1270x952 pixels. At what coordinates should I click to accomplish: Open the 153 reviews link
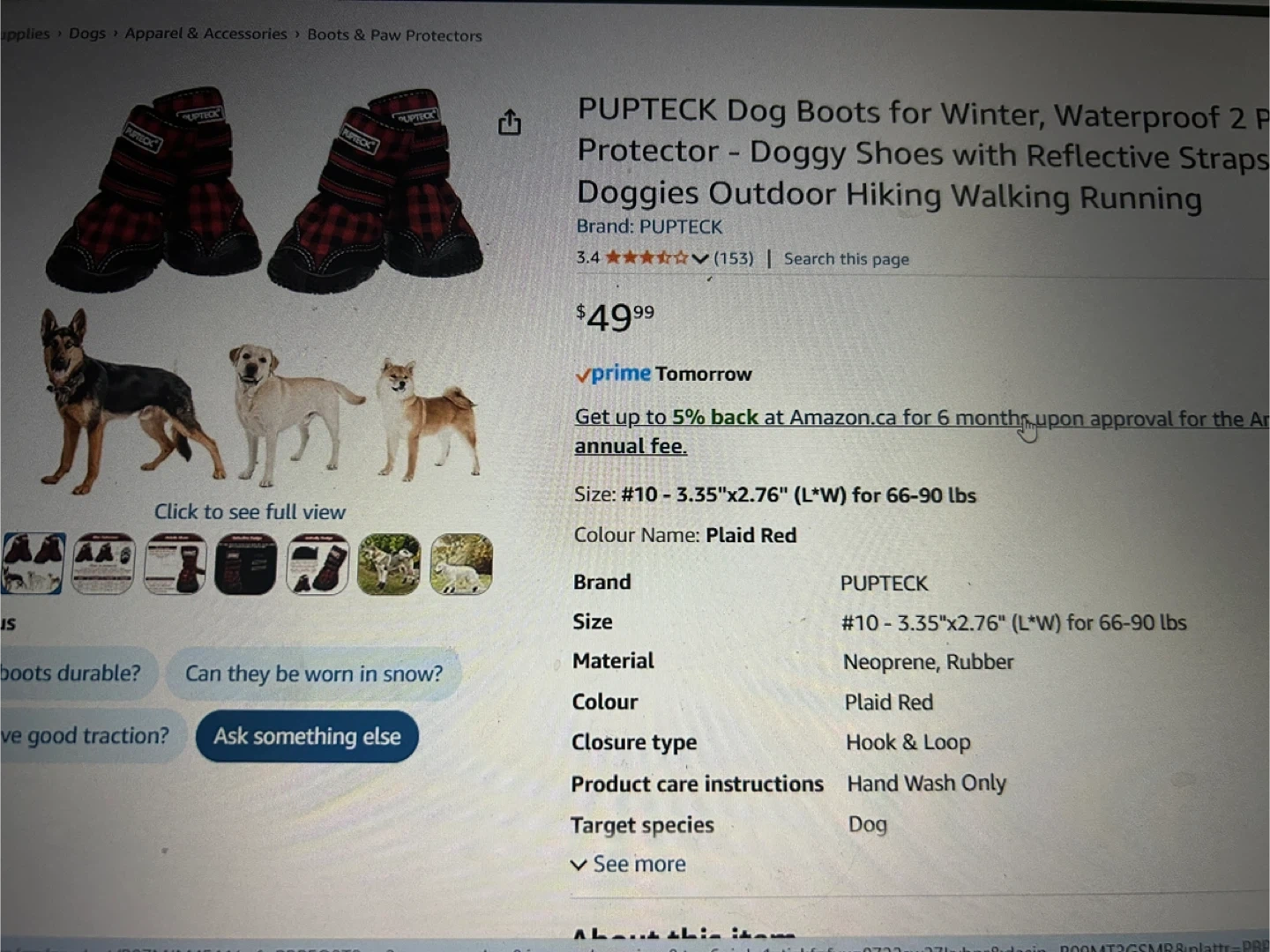tap(734, 258)
